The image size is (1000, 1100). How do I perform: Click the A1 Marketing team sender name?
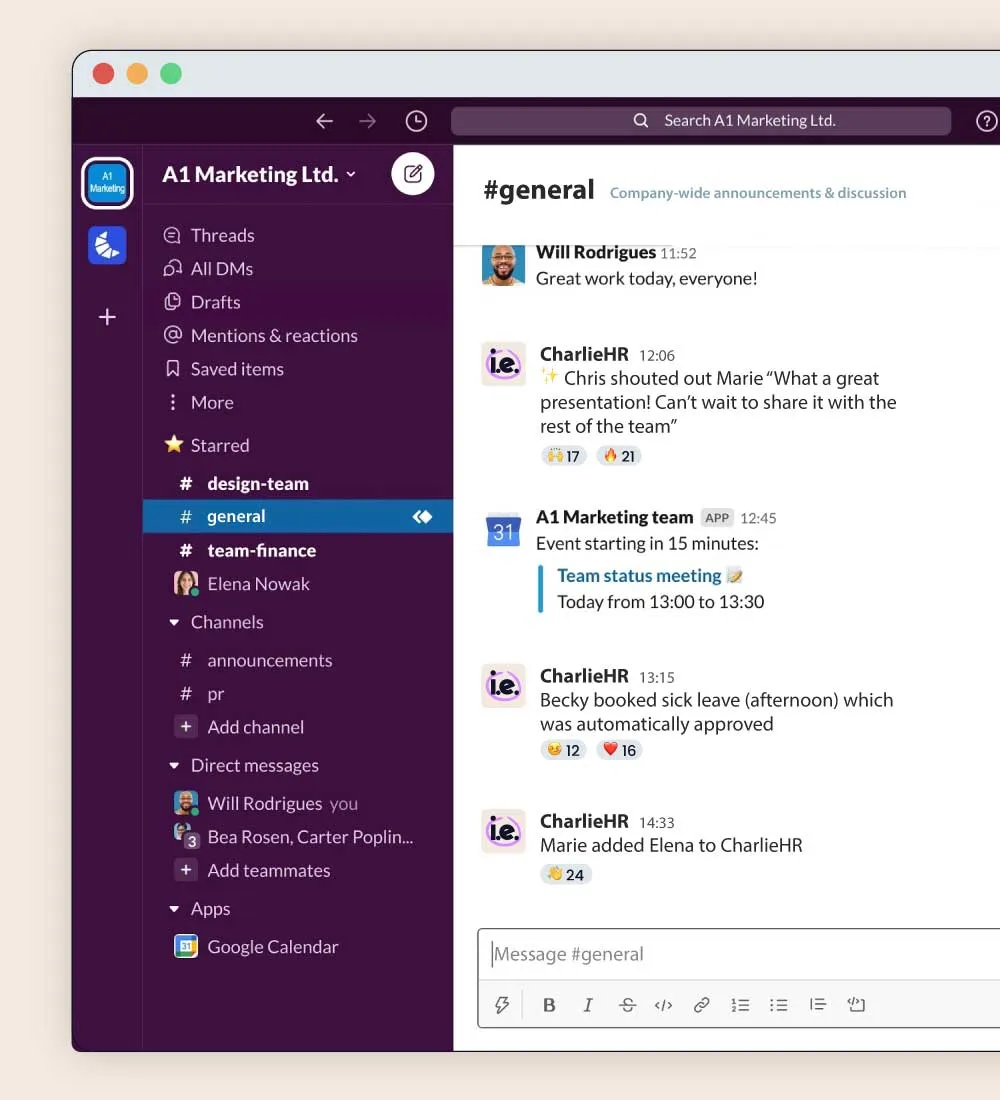(x=615, y=518)
